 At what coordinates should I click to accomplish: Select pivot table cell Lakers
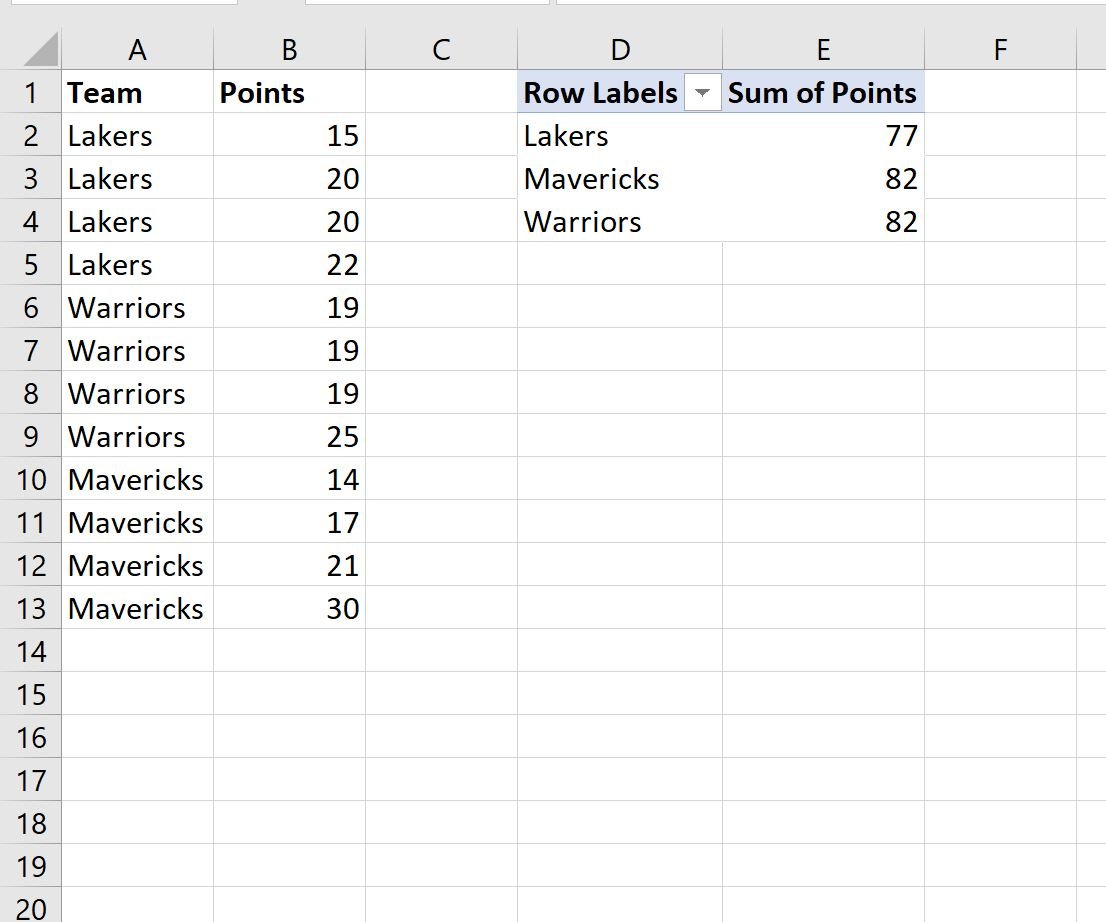[620, 135]
